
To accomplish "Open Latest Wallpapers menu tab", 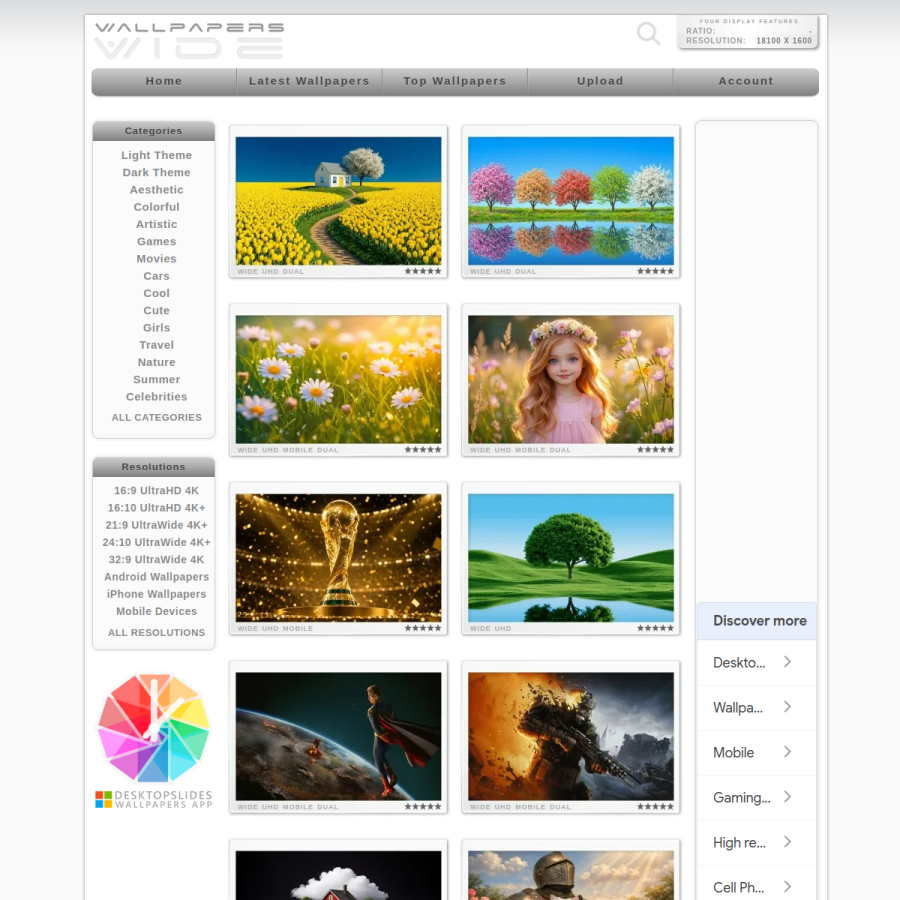I will tap(309, 82).
